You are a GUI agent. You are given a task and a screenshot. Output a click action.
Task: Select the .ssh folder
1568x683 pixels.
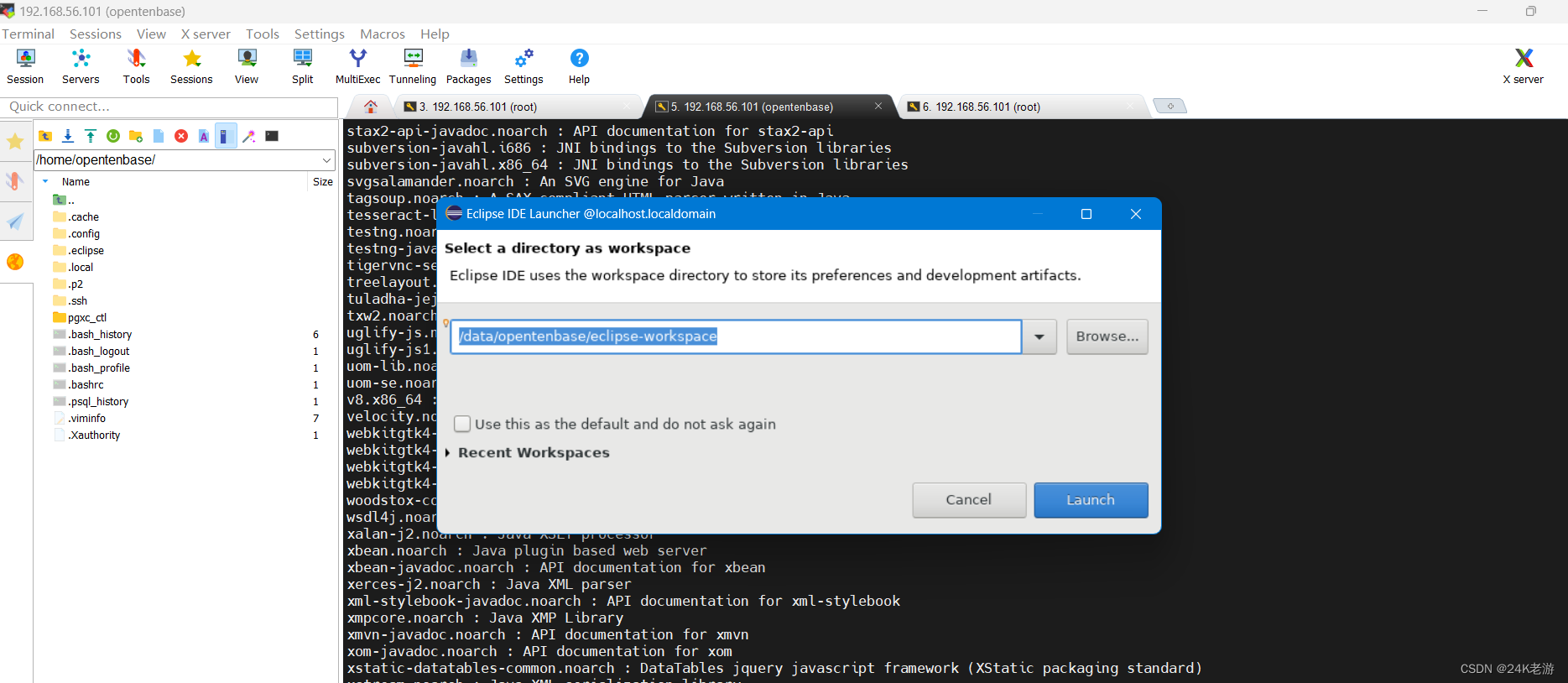click(70, 300)
